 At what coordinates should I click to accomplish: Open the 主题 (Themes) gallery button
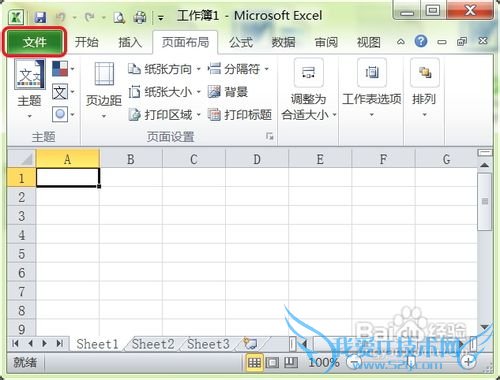30,89
